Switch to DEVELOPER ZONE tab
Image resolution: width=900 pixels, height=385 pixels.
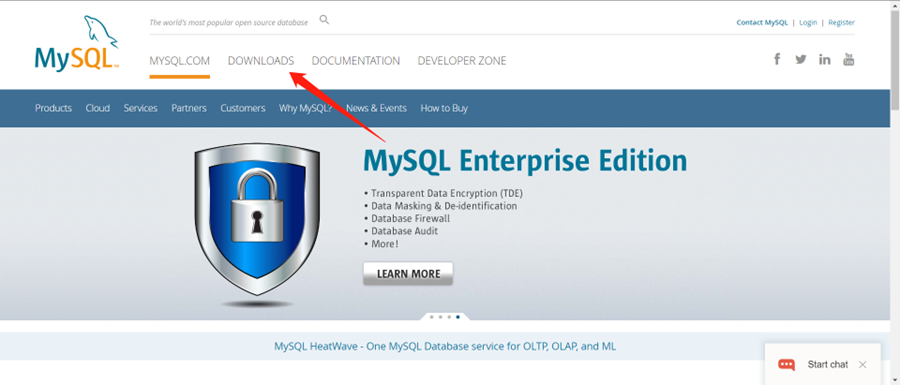(x=462, y=61)
